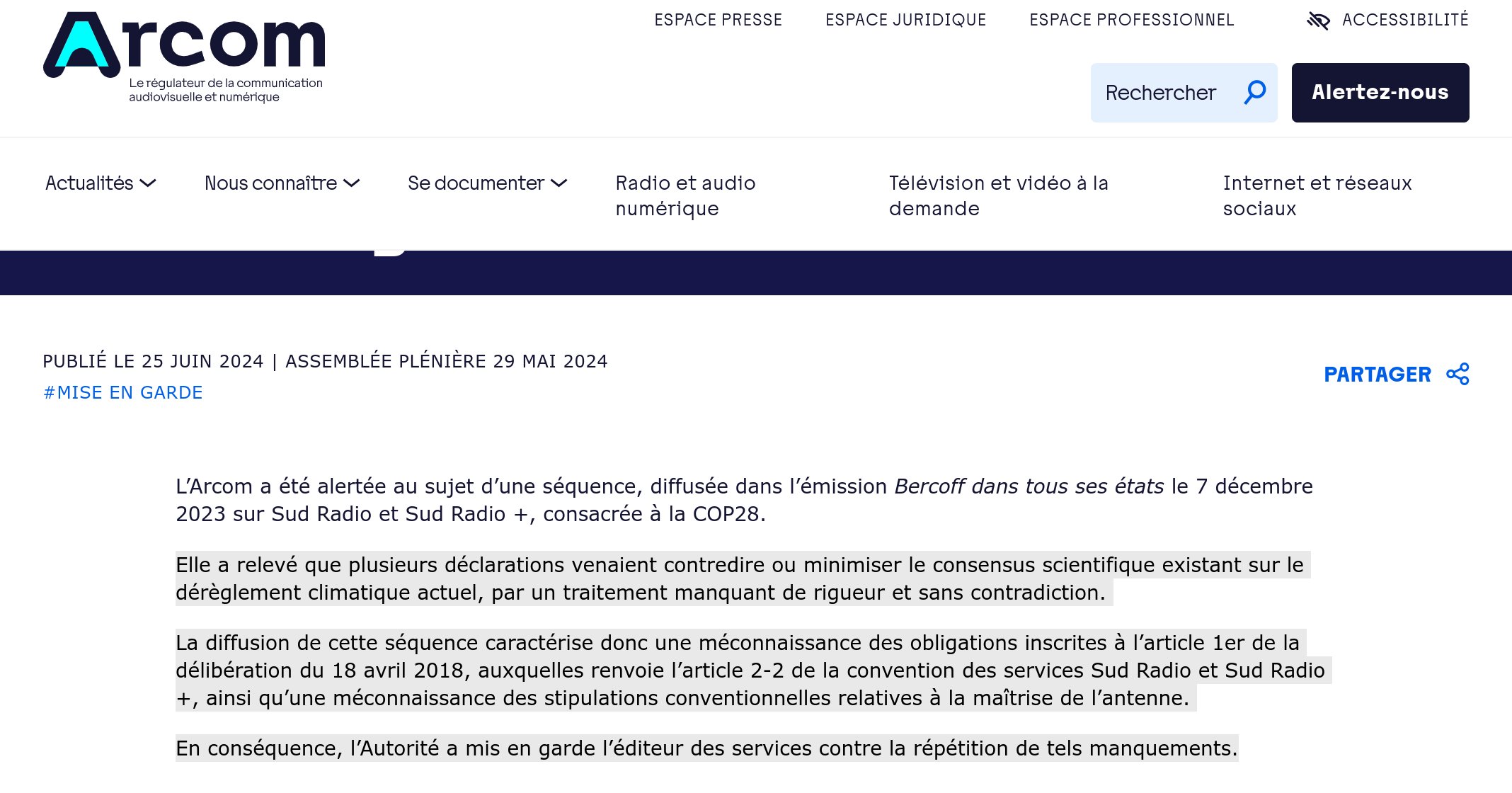Click the accessibility crossed-eye icon
Viewport: 1512px width, 793px height.
click(x=1318, y=21)
